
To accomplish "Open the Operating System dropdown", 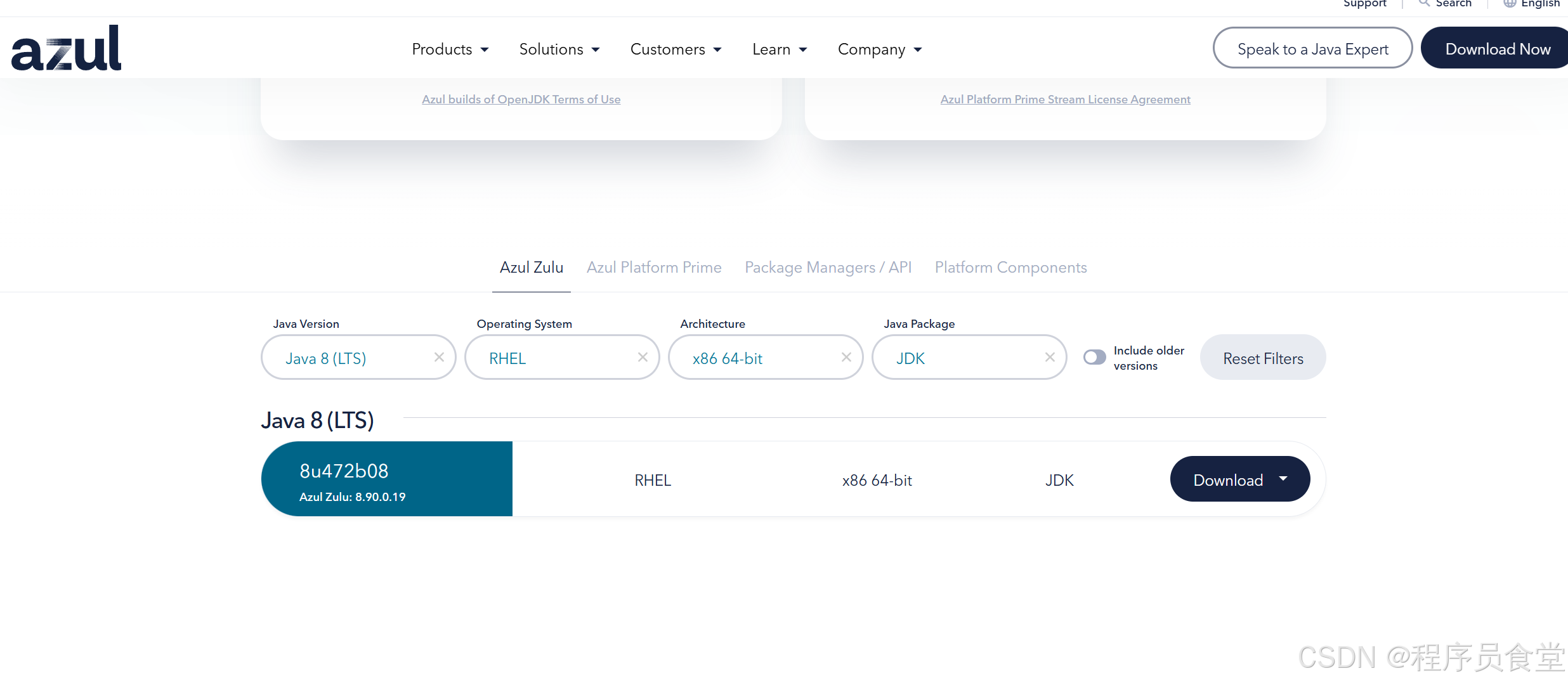I will pos(562,357).
